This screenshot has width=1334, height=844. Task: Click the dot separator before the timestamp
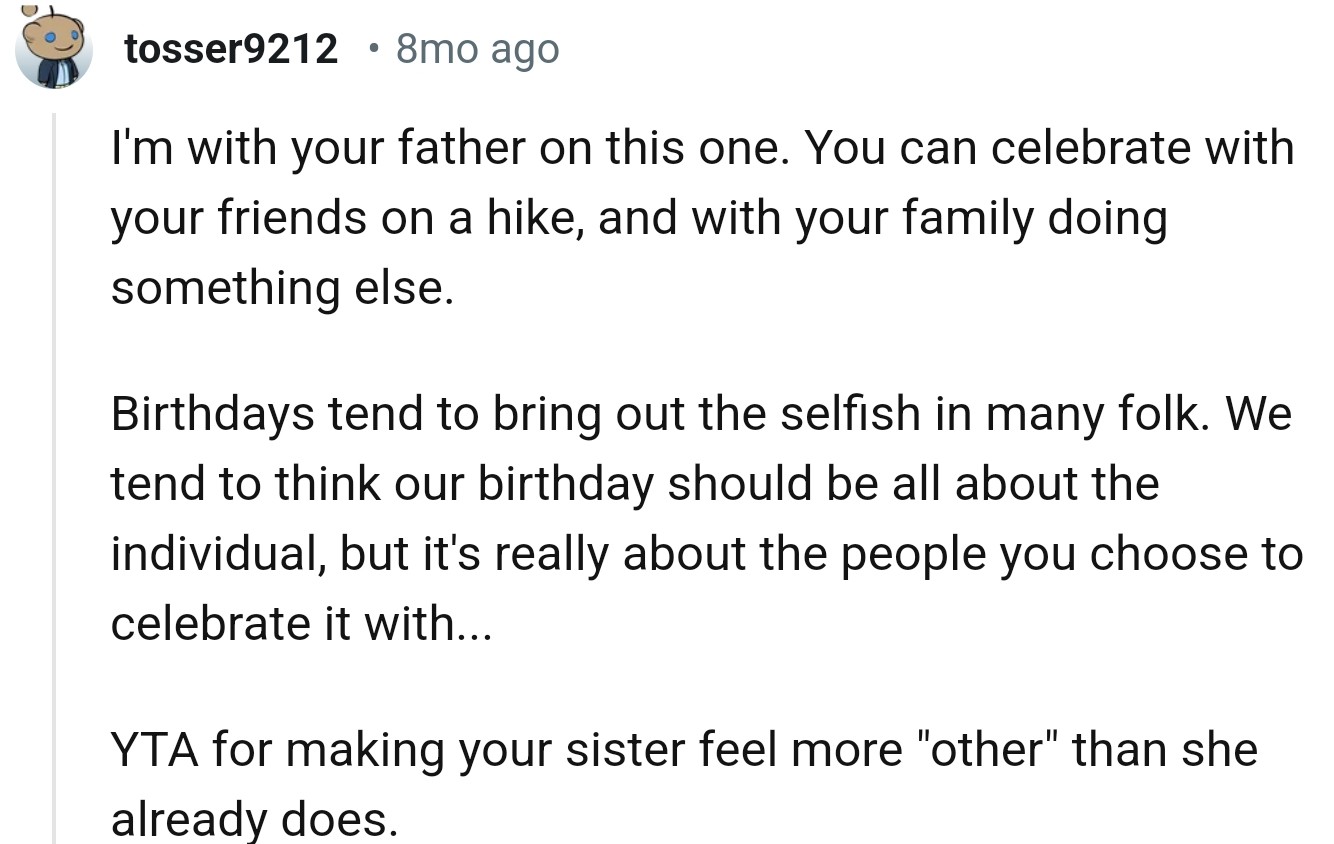(x=372, y=48)
